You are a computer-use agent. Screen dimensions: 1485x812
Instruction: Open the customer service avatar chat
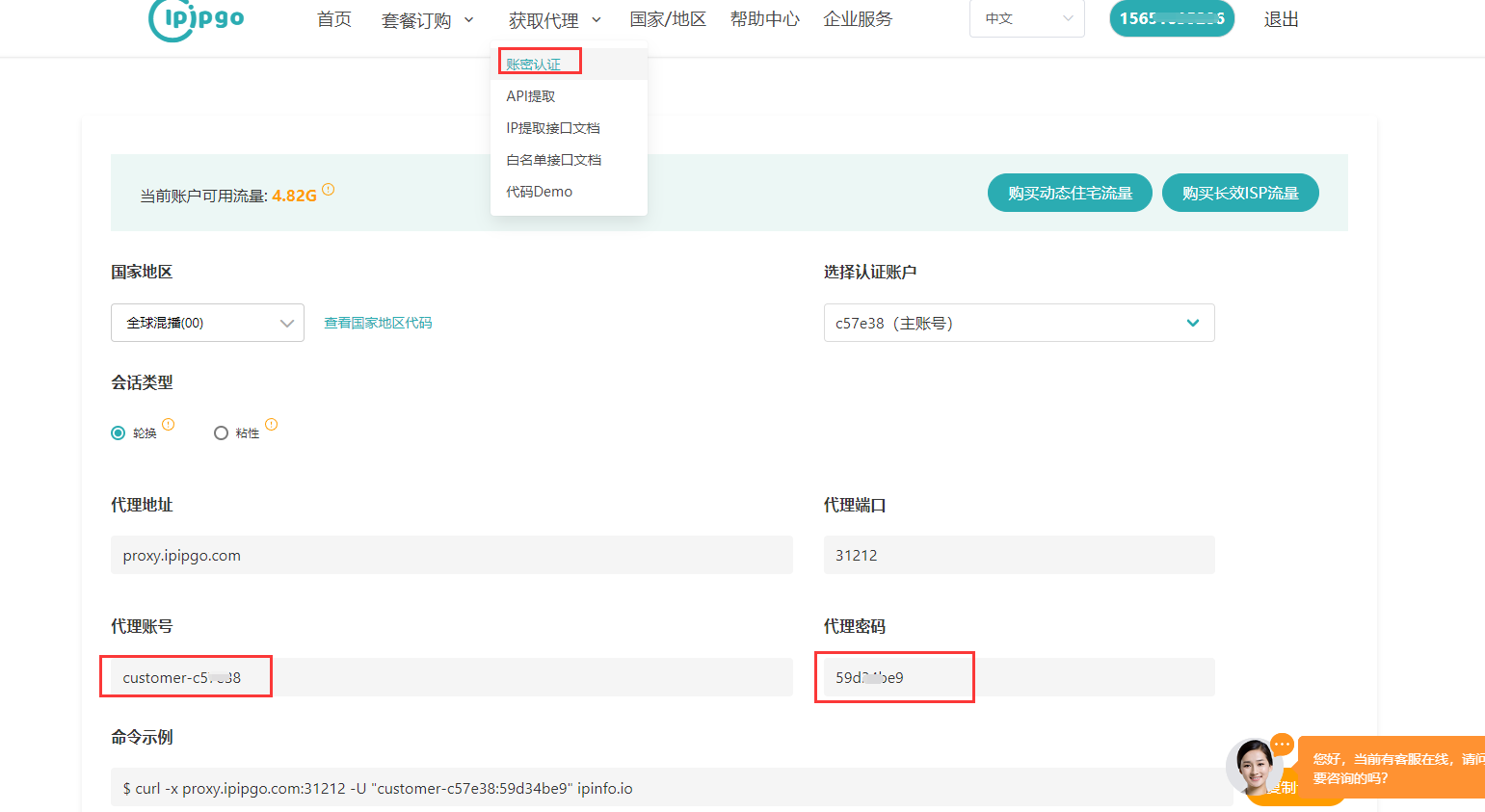(1254, 767)
